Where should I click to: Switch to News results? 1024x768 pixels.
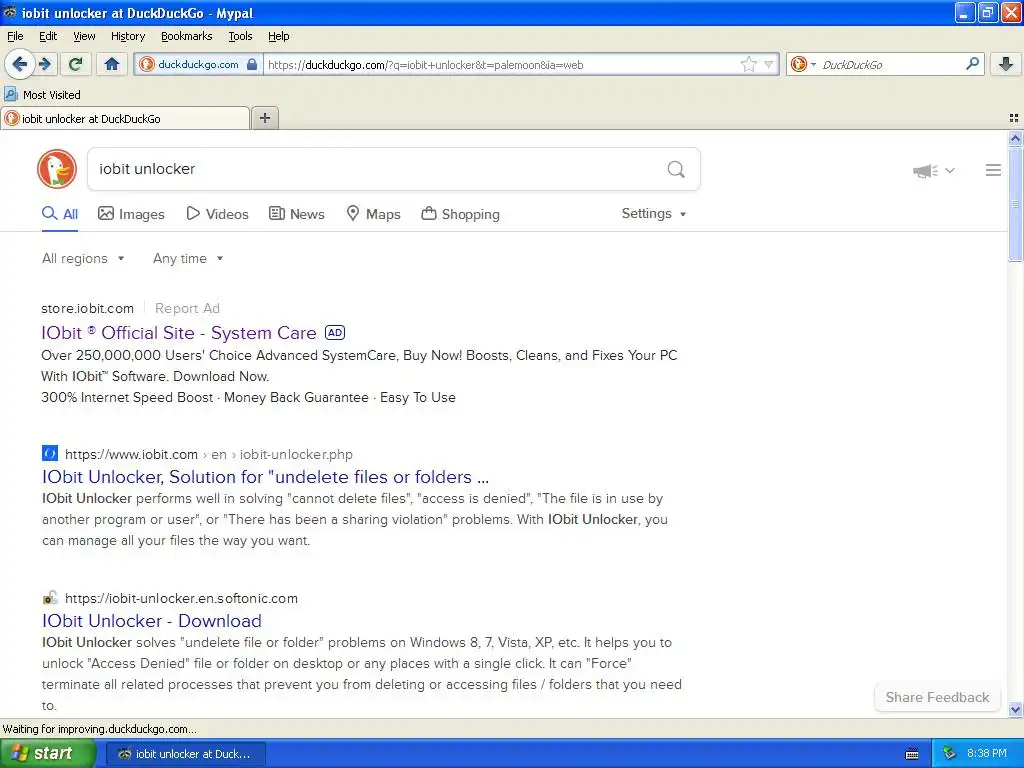297,214
